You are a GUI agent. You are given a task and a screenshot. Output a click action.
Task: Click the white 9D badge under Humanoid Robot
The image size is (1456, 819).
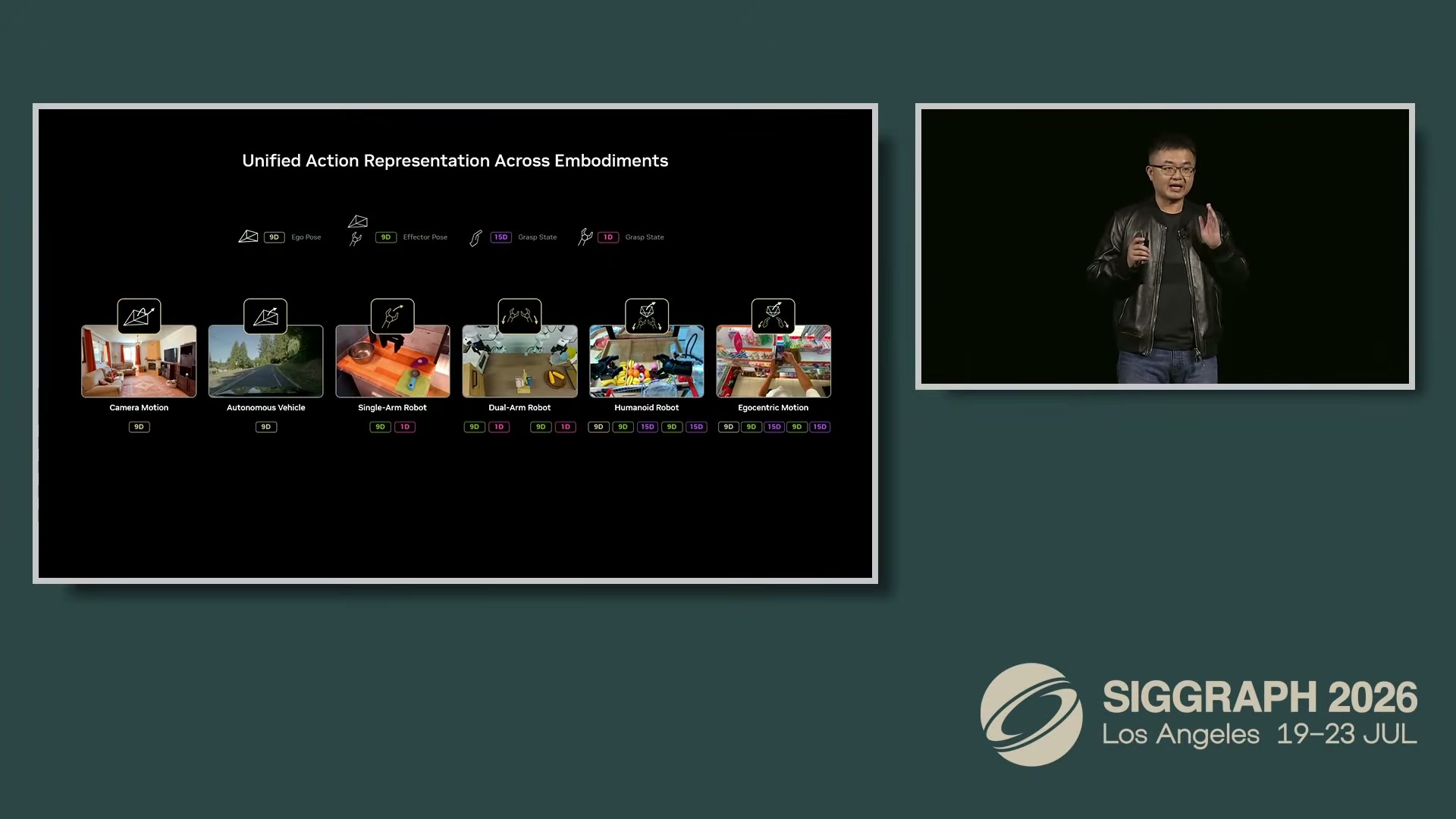click(x=598, y=427)
